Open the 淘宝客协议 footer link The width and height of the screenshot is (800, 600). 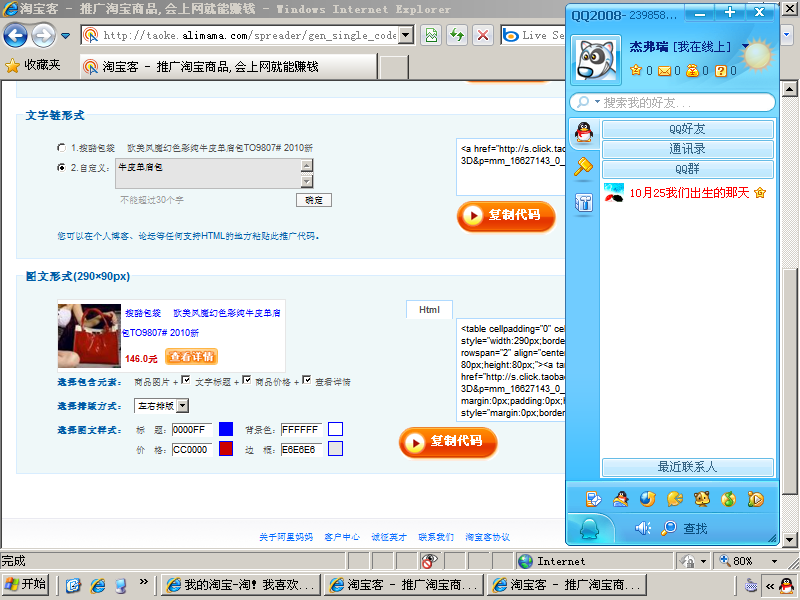click(x=487, y=537)
